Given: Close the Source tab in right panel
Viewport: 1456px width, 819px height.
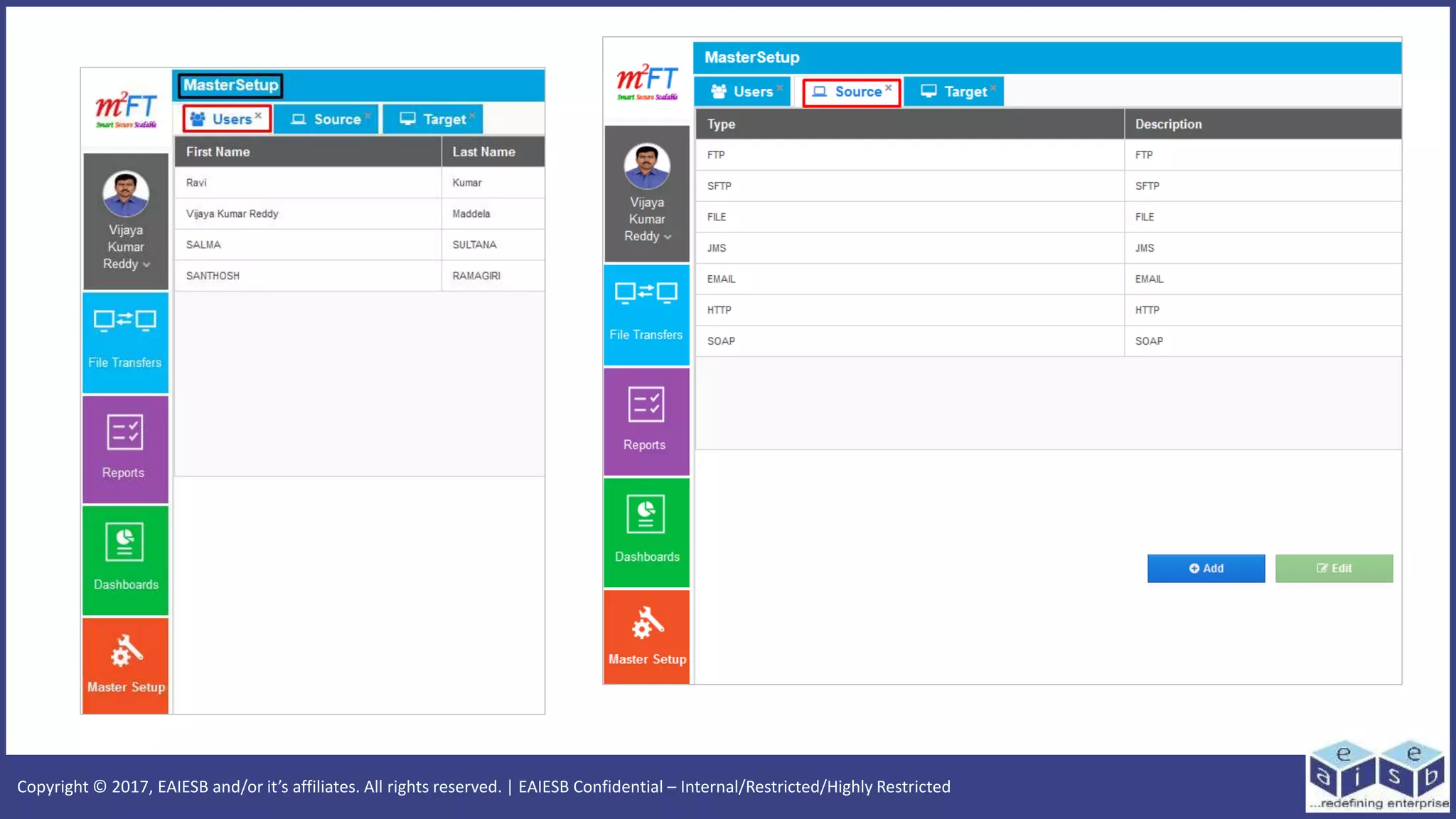Looking at the screenshot, I should [x=889, y=87].
